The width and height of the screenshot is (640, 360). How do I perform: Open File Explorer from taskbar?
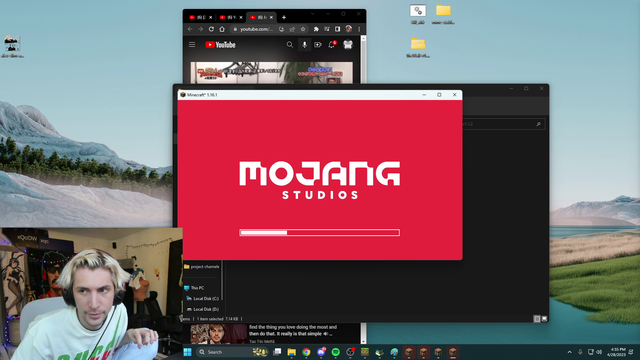click(291, 352)
